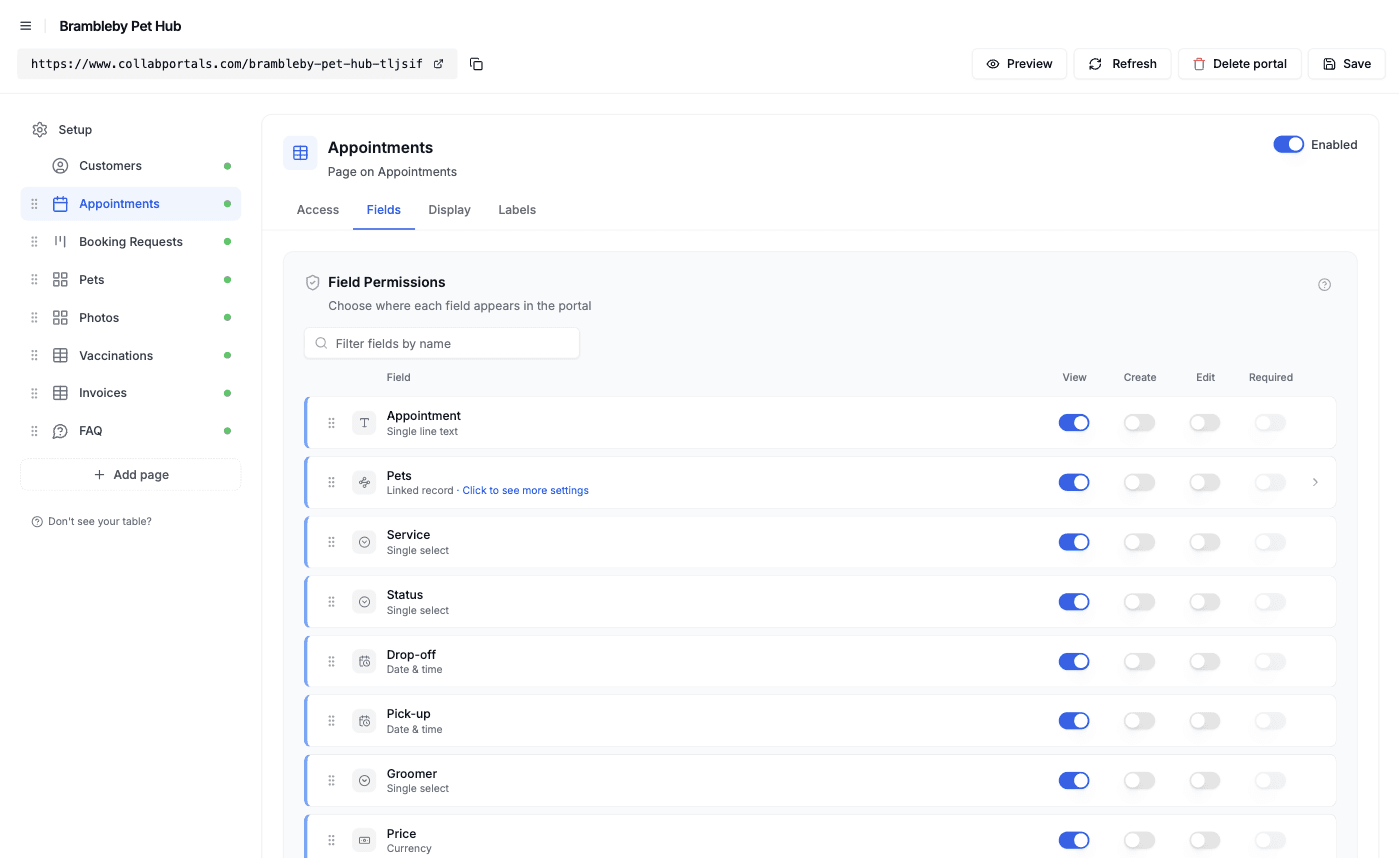The width and height of the screenshot is (1399, 858).
Task: Click the Pets linked record field icon
Action: click(x=364, y=482)
